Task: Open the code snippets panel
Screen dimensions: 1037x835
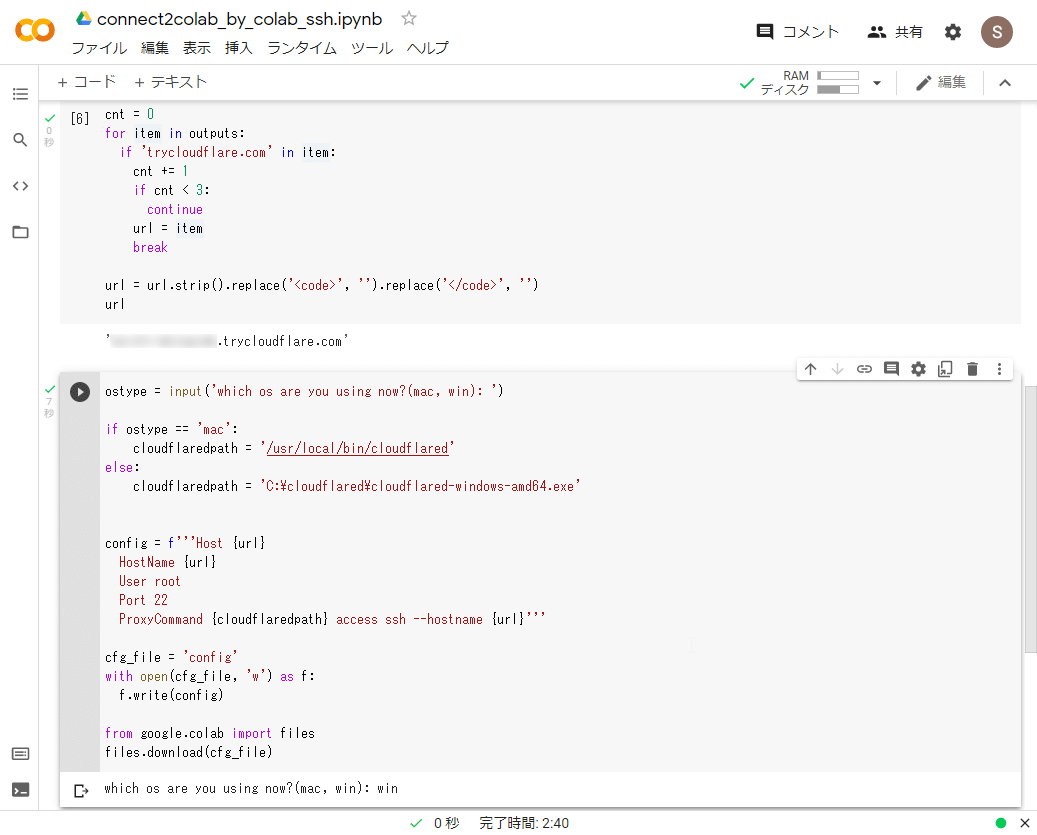Action: [x=20, y=186]
